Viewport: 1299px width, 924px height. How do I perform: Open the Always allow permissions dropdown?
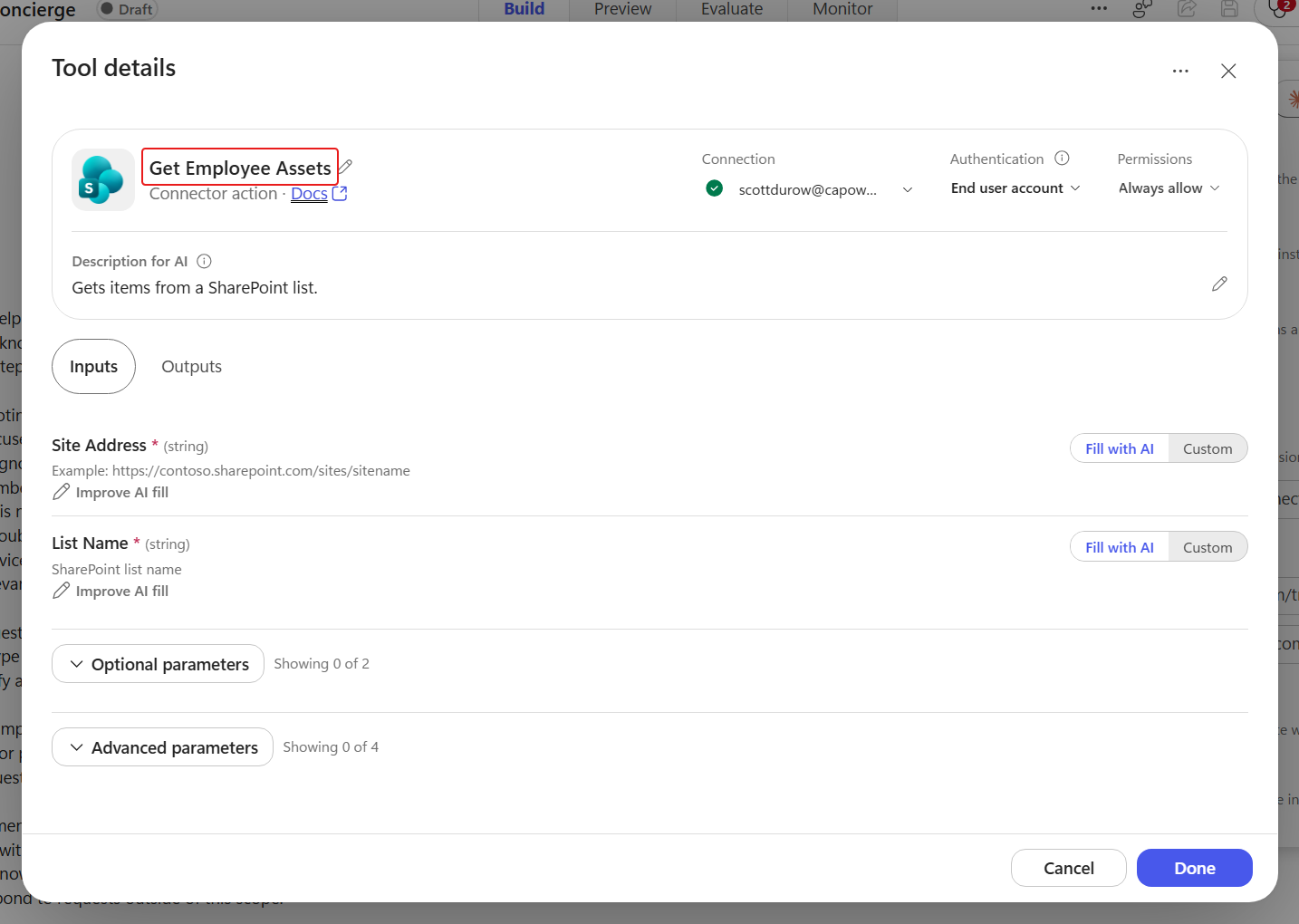1169,188
